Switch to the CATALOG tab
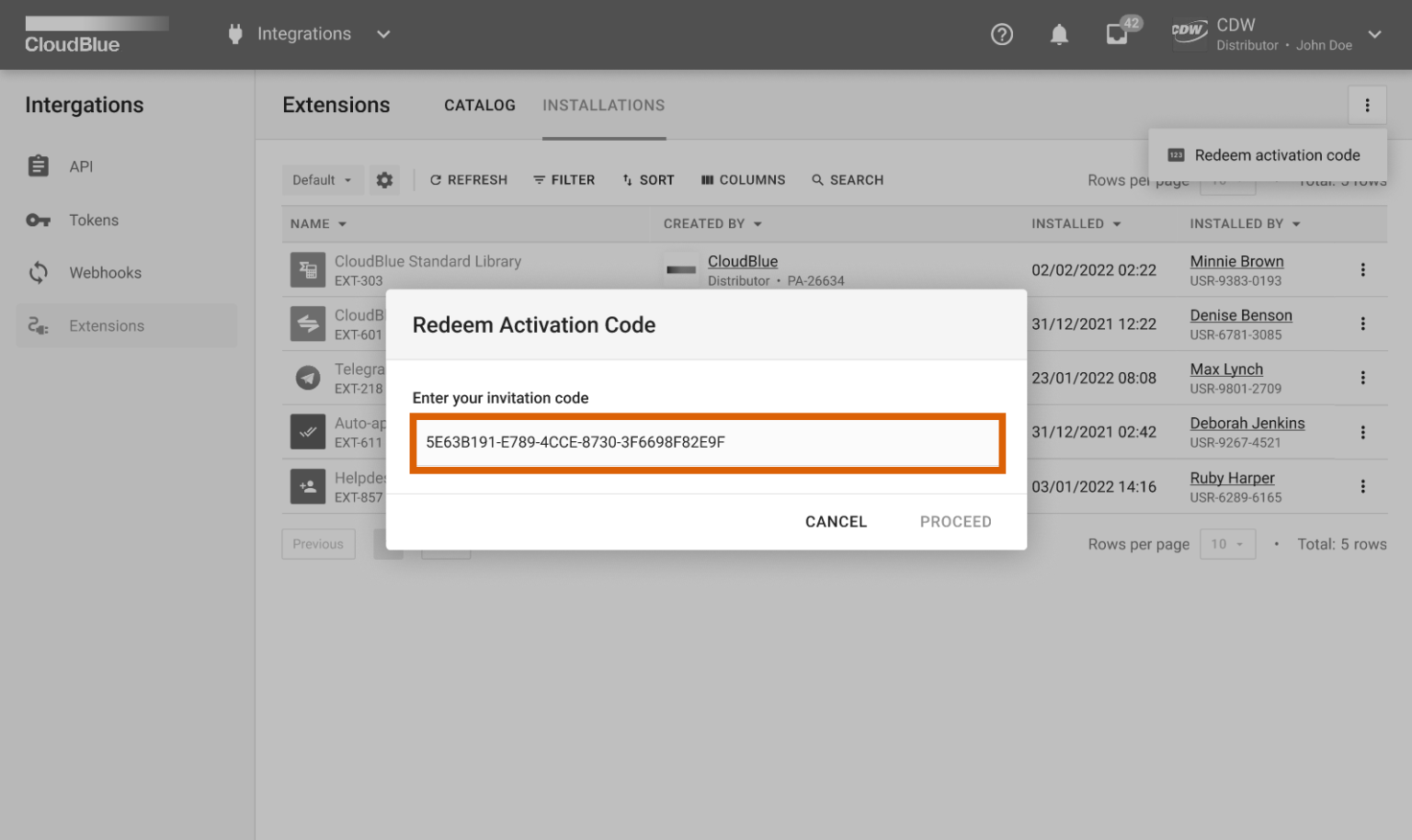This screenshot has width=1412, height=840. (x=479, y=105)
